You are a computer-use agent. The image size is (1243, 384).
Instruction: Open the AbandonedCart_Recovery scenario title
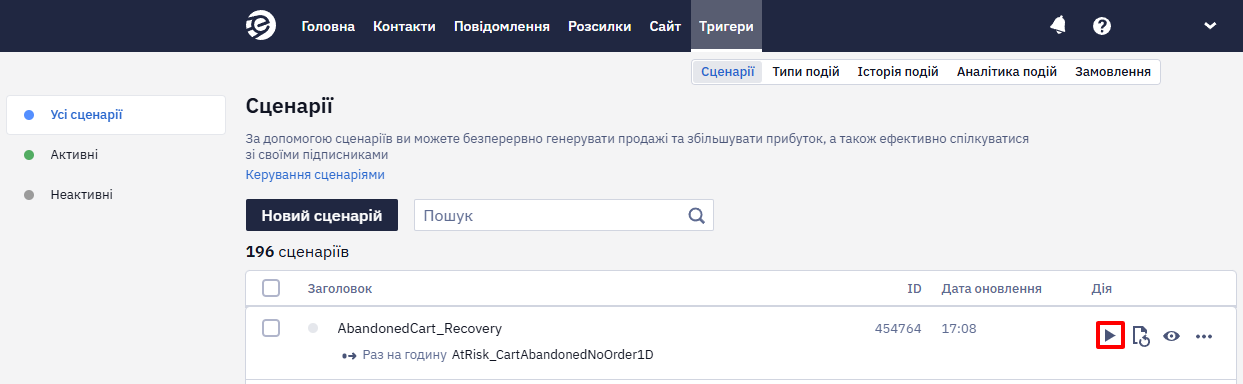click(420, 328)
